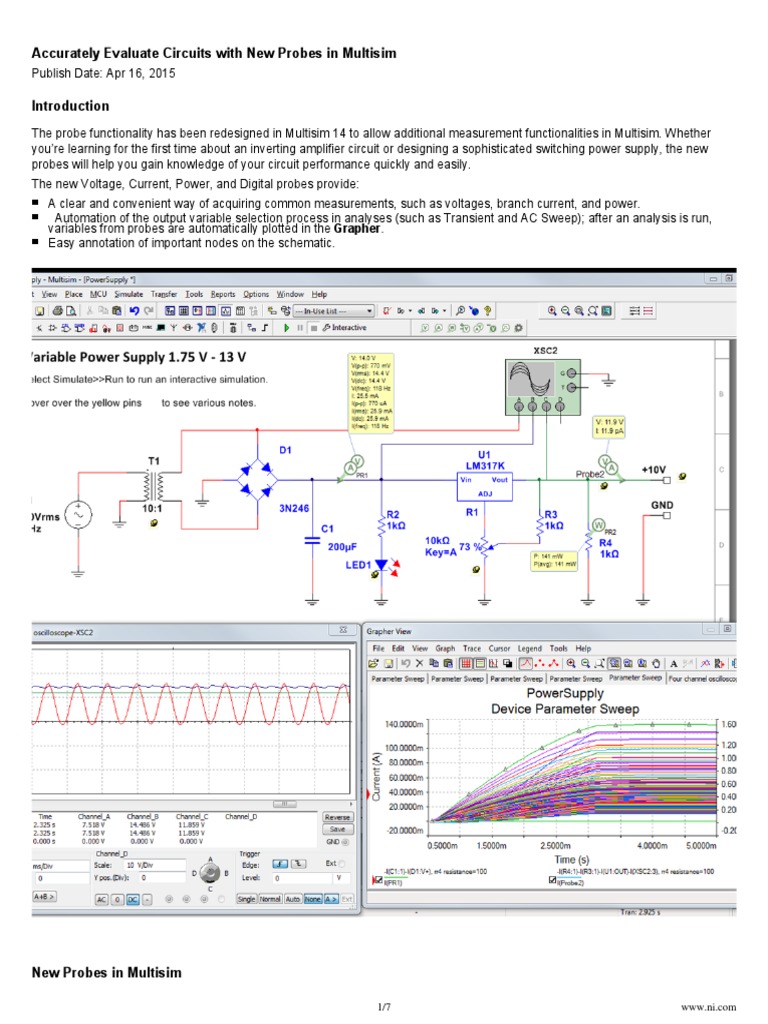
Task: Toggle the GND radio button on oscilloscope
Action: [345, 842]
